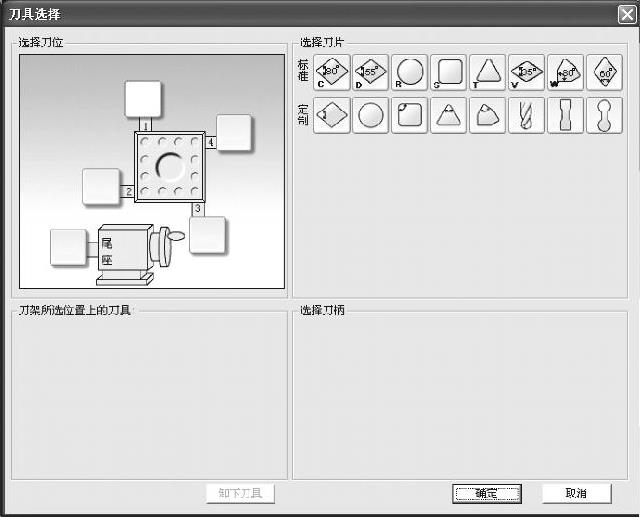Click the empty tool box at position 1
The image size is (640, 517).
click(143, 99)
